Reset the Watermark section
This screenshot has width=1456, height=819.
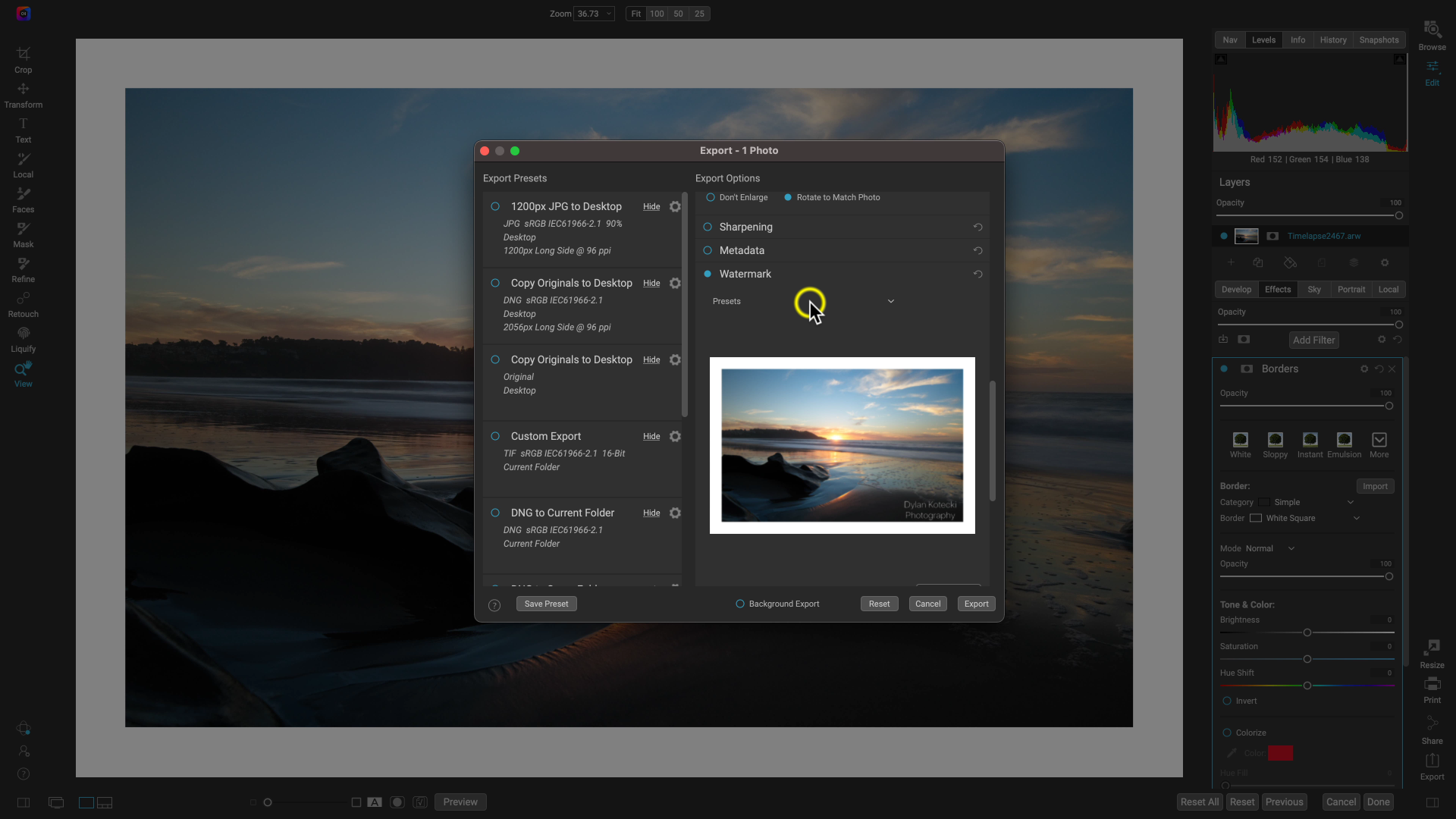pos(977,274)
